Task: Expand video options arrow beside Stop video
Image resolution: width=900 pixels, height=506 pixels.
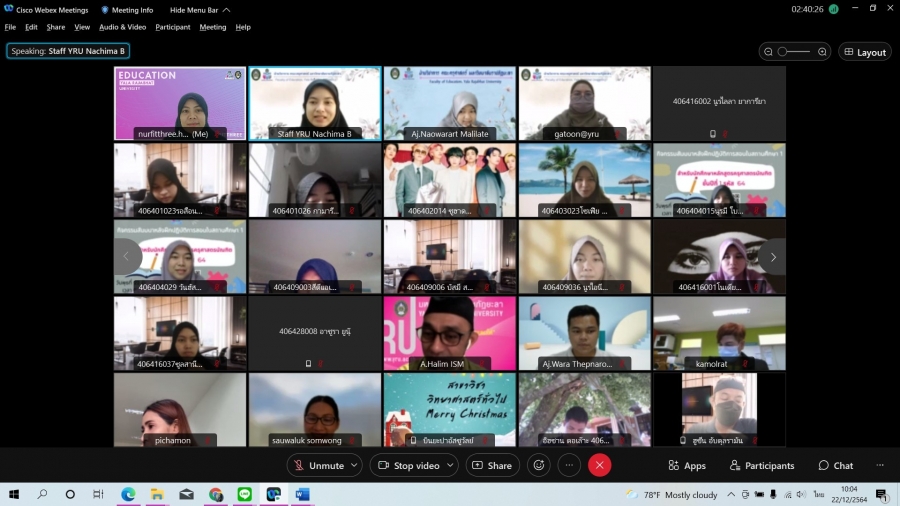Action: pyautogui.click(x=450, y=465)
